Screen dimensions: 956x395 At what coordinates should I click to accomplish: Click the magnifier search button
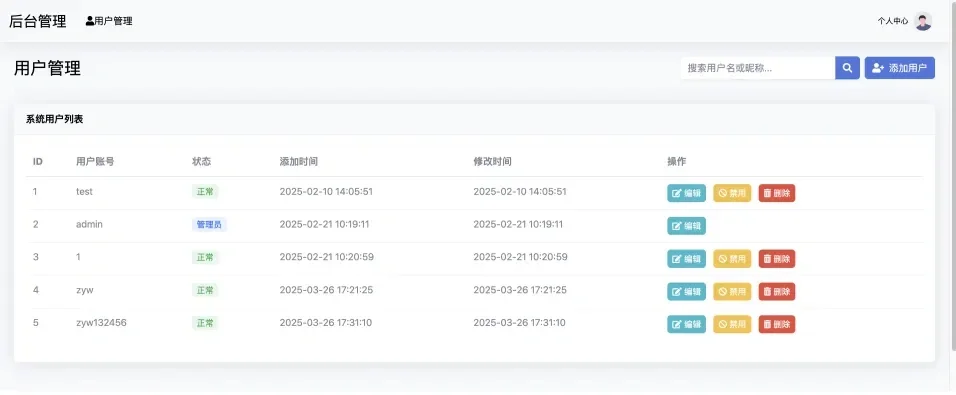pos(847,68)
